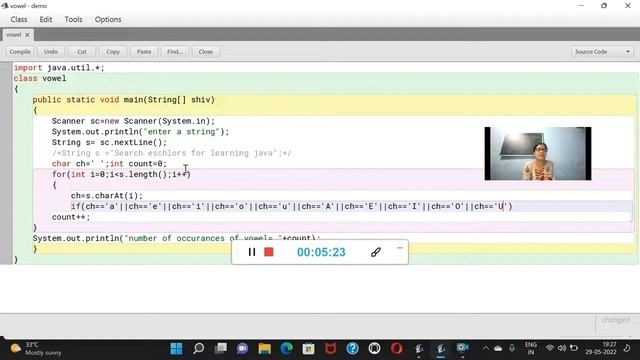640x360 pixels.
Task: Open Microsoft Edge from taskbar
Action: click(x=287, y=349)
